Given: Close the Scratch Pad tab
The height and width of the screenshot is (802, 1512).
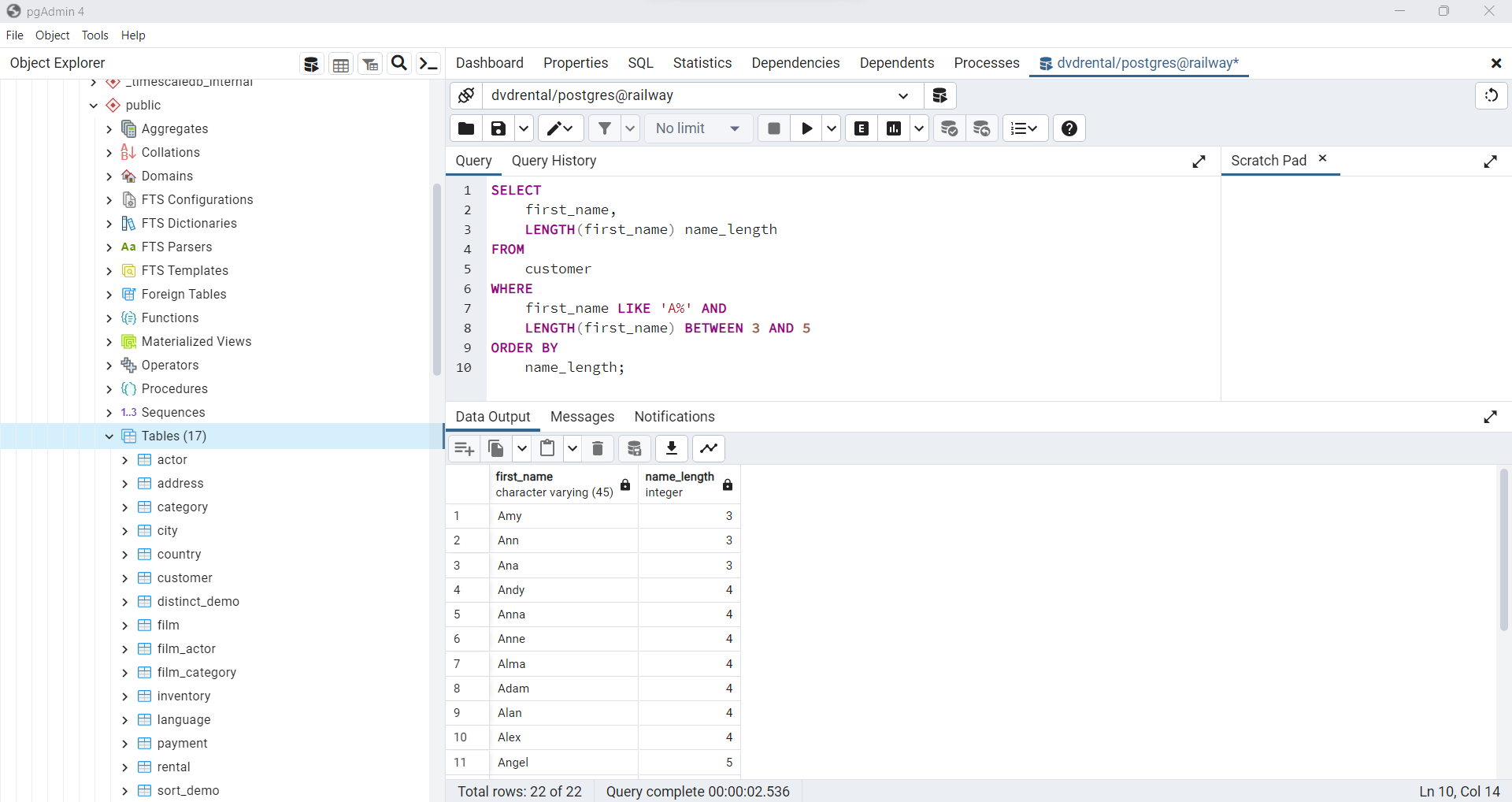Looking at the screenshot, I should pos(1323,158).
